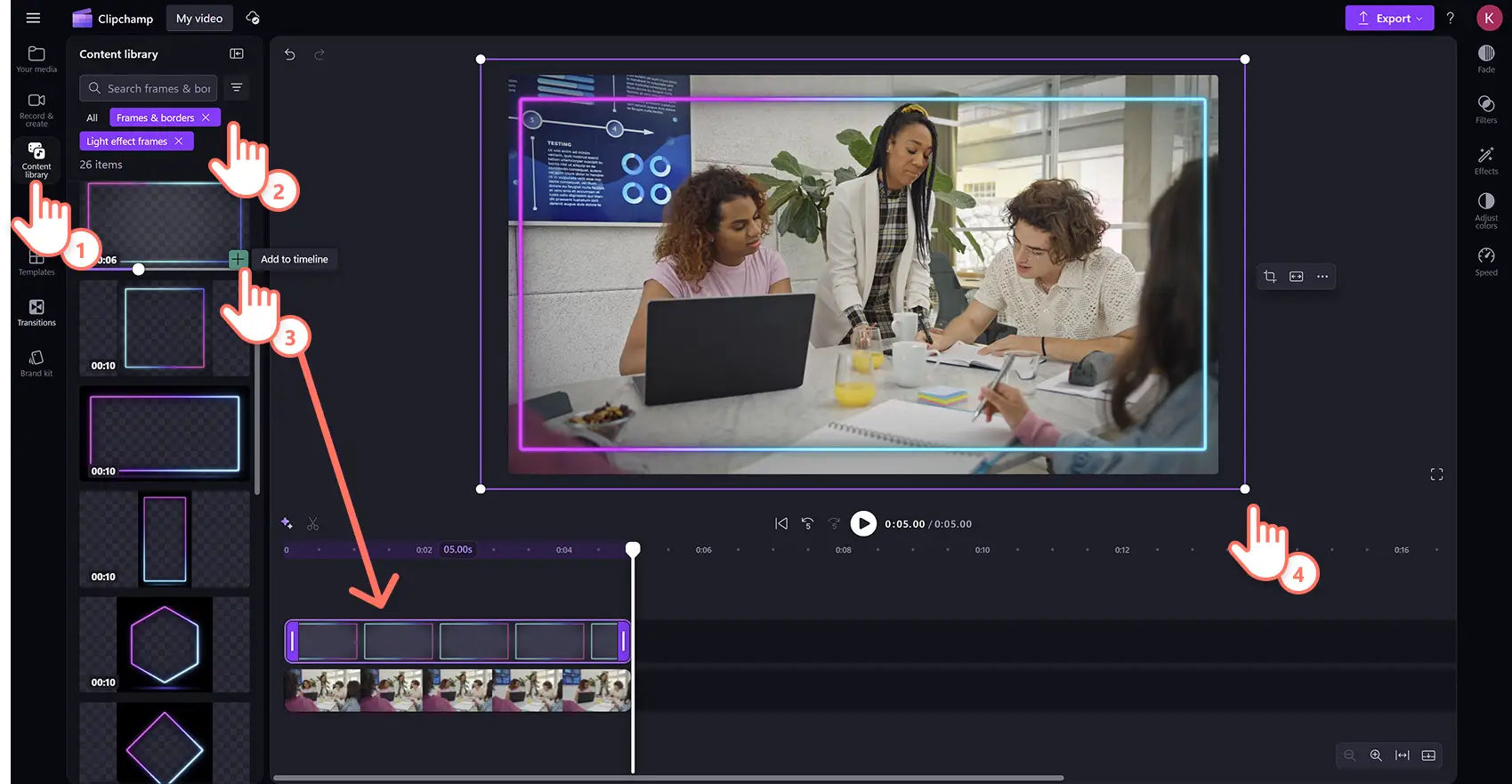
Task: Click the top-left resize handle of preview
Action: click(481, 60)
